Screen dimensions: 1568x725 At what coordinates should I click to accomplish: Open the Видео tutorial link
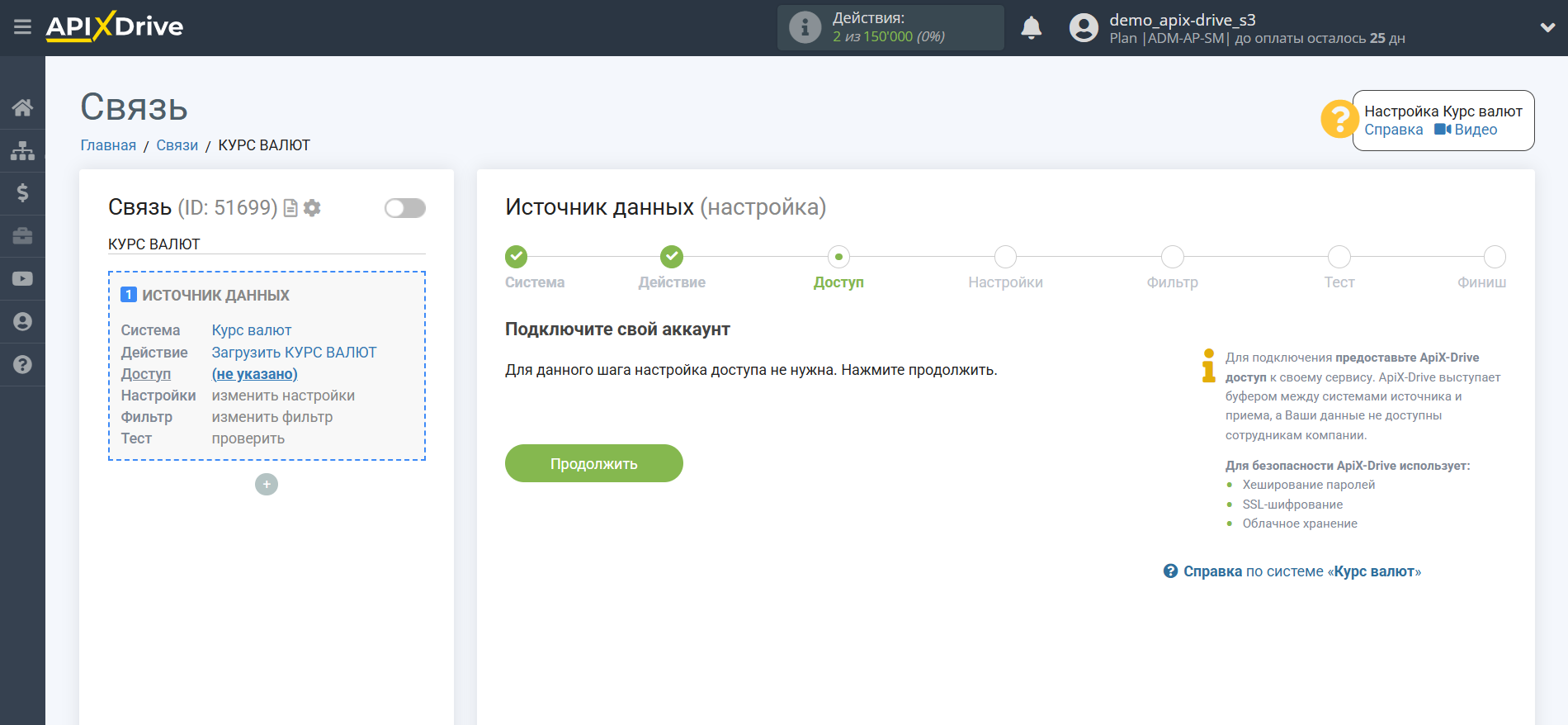[1466, 130]
